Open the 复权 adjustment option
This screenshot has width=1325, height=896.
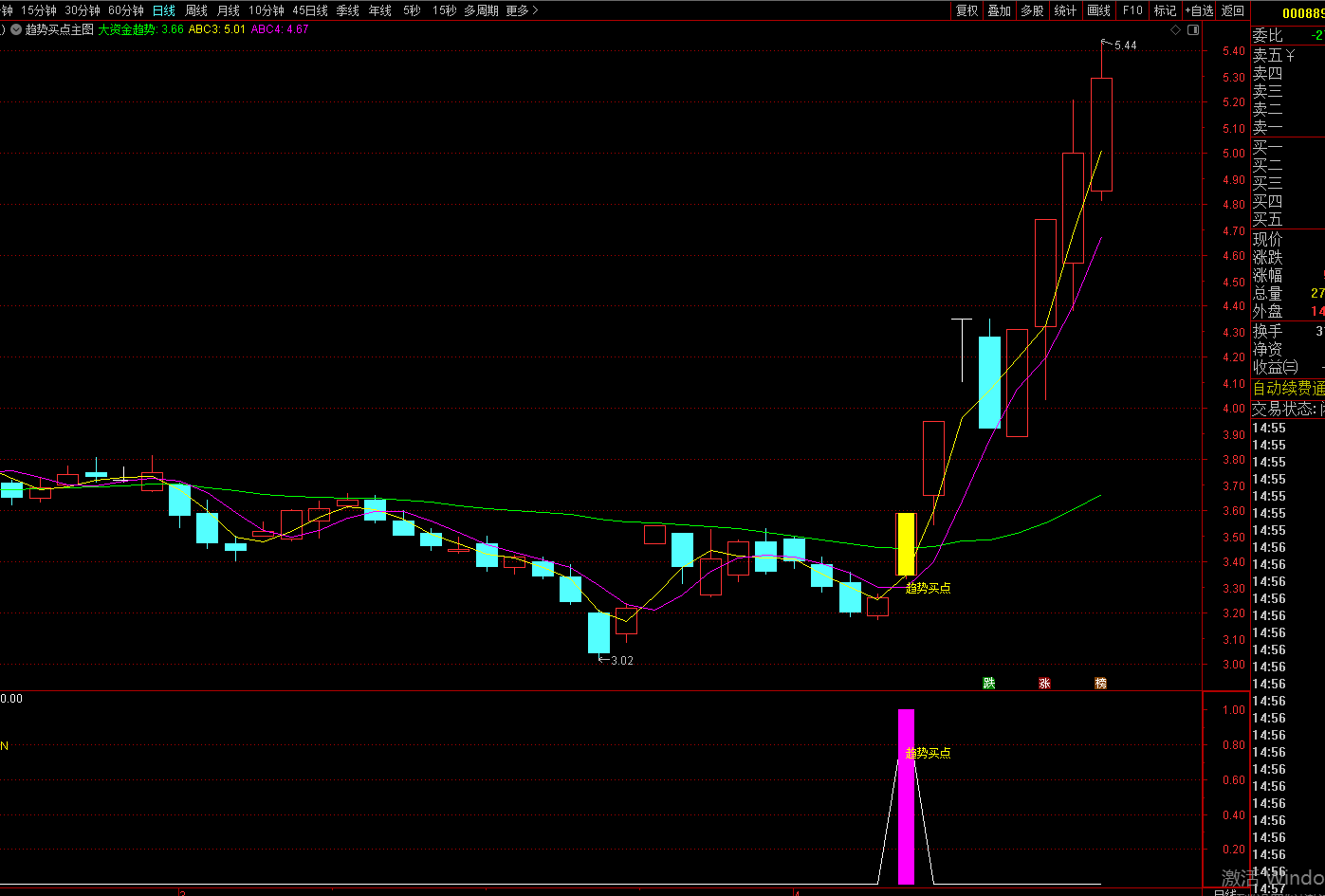(966, 10)
